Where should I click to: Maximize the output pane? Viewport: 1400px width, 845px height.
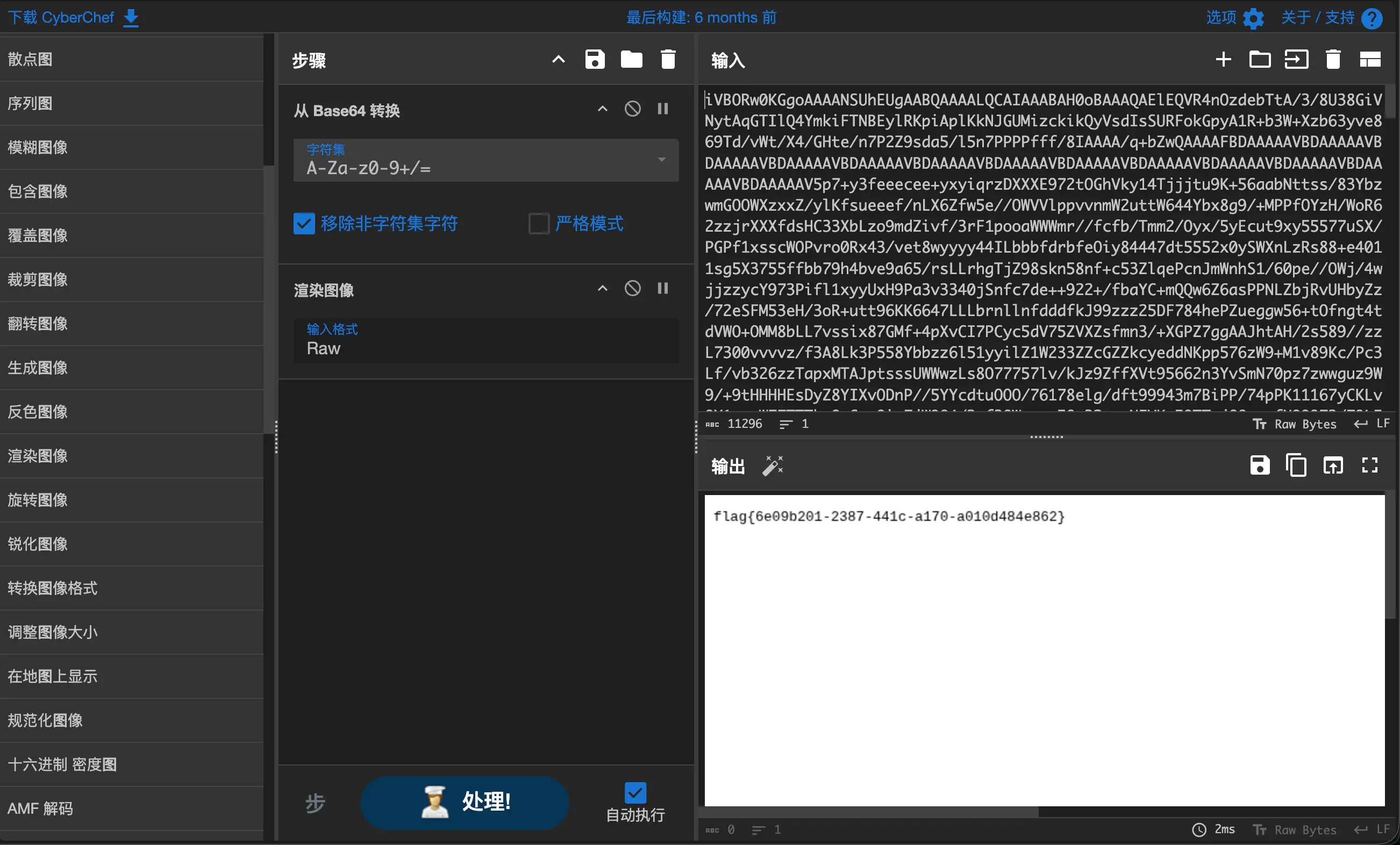[1369, 466]
